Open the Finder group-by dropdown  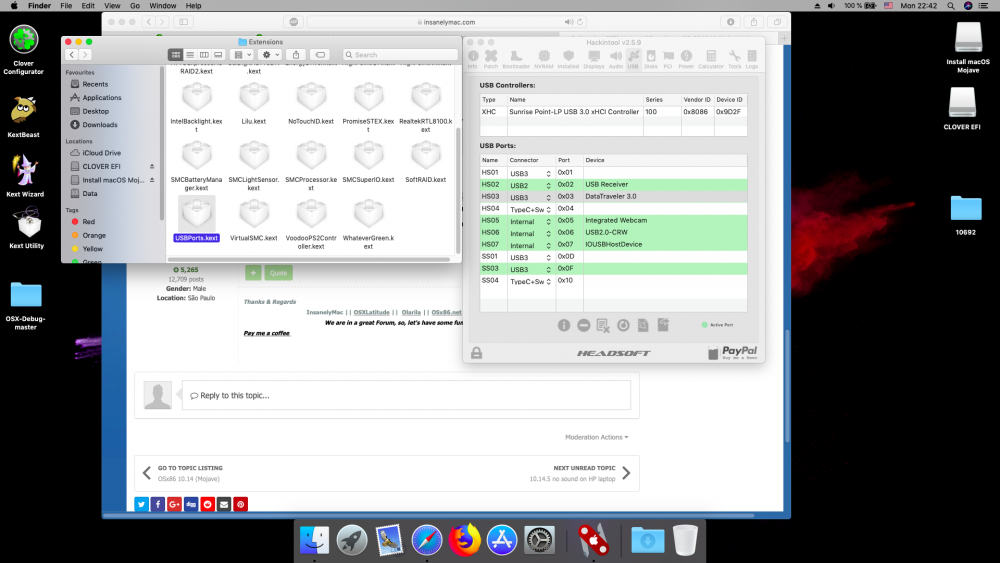point(242,55)
